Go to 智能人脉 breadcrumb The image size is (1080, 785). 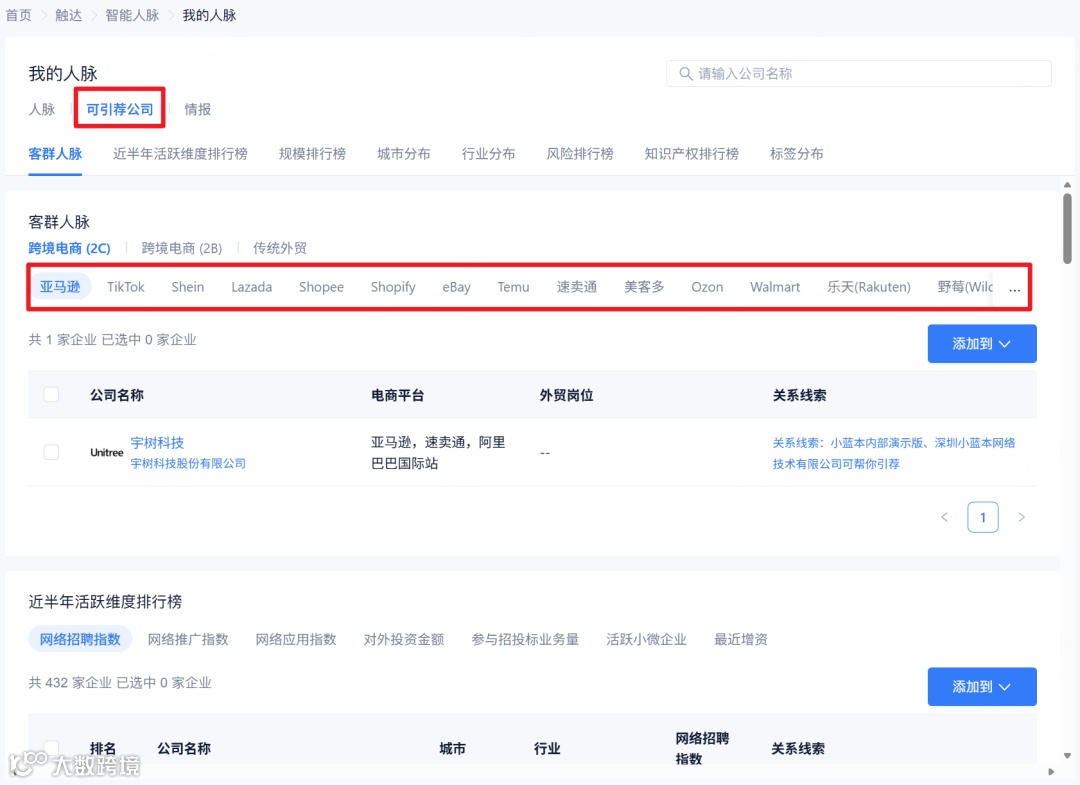(132, 15)
